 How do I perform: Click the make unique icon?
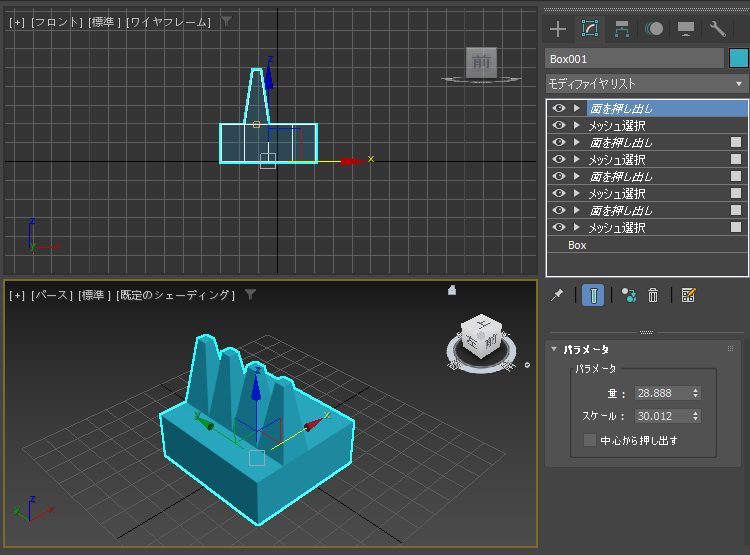coord(629,295)
